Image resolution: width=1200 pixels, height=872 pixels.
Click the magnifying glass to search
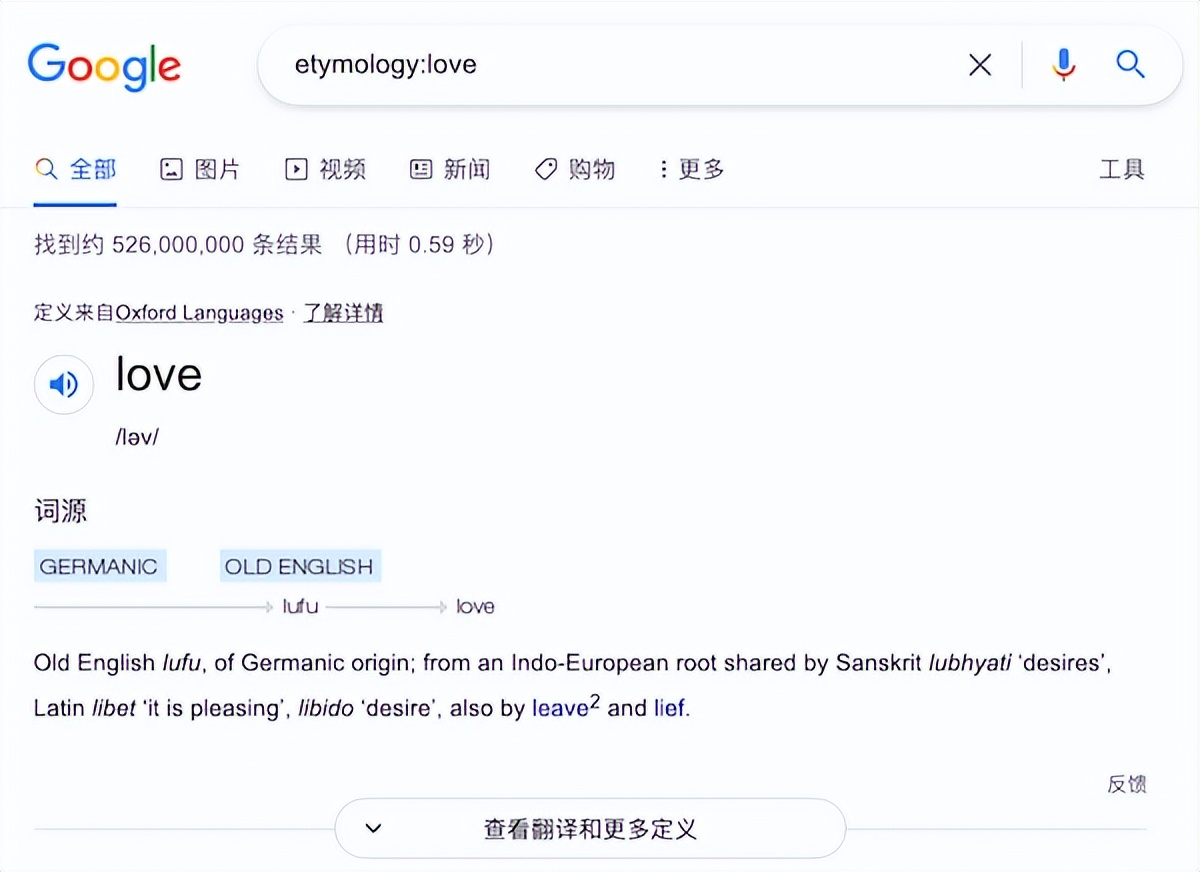(x=1130, y=64)
